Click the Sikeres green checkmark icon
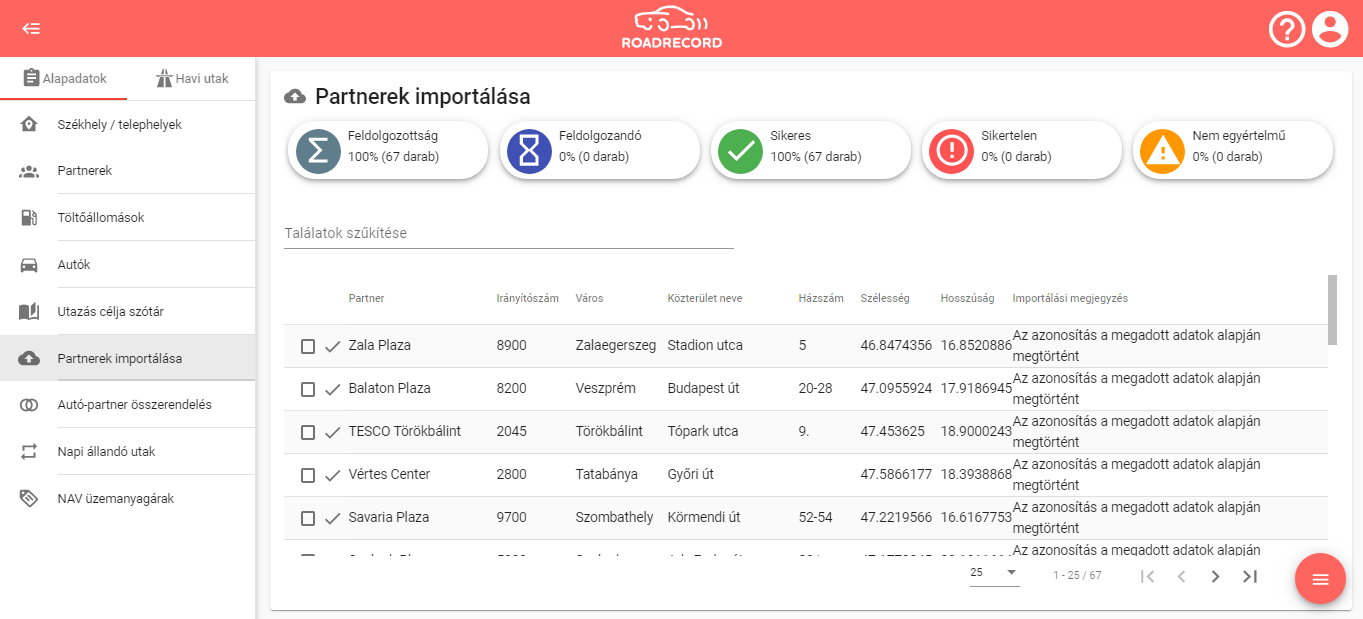The width and height of the screenshot is (1363, 619). [x=739, y=151]
